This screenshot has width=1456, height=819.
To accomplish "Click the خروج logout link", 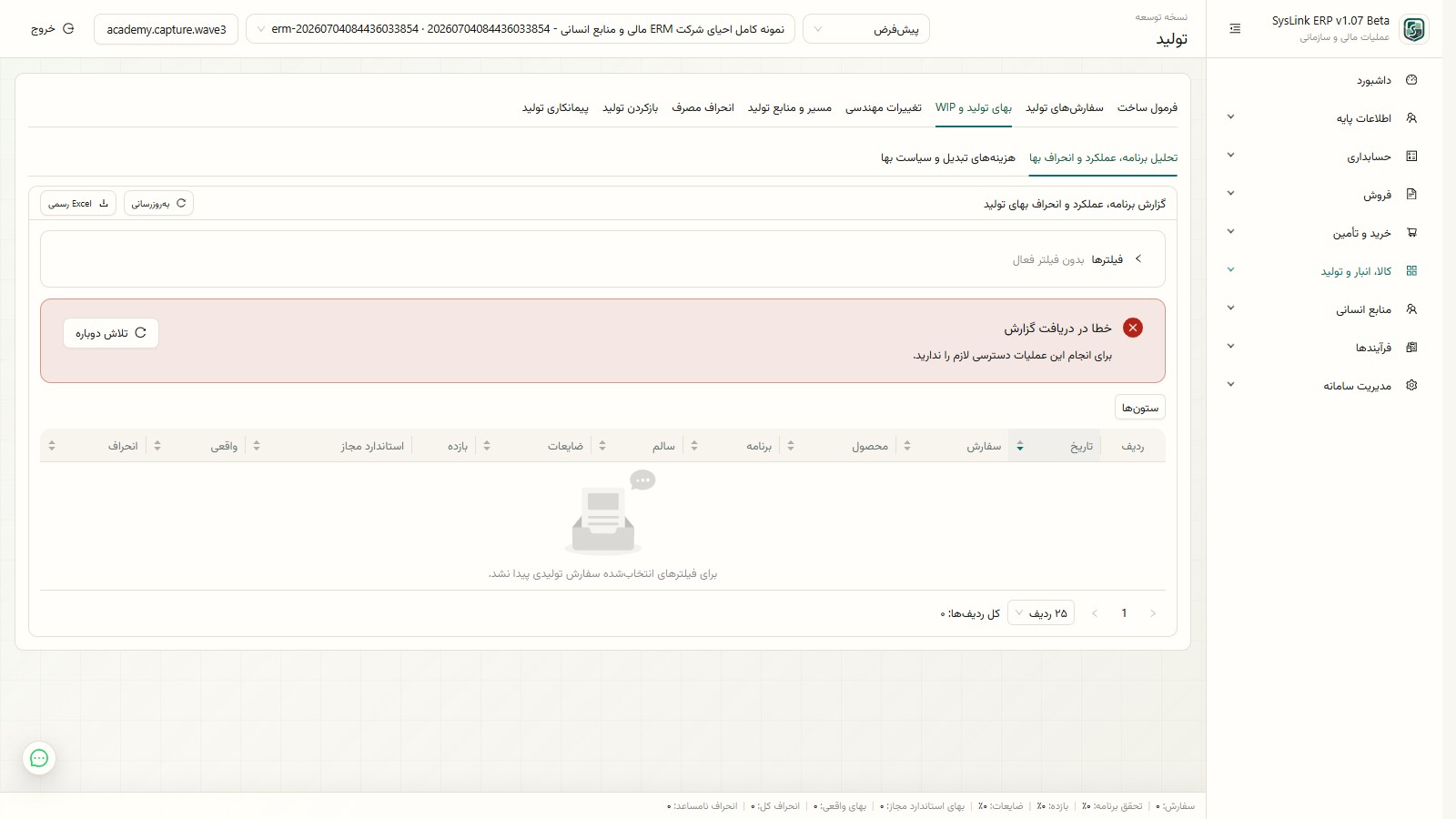I will pos(53,29).
